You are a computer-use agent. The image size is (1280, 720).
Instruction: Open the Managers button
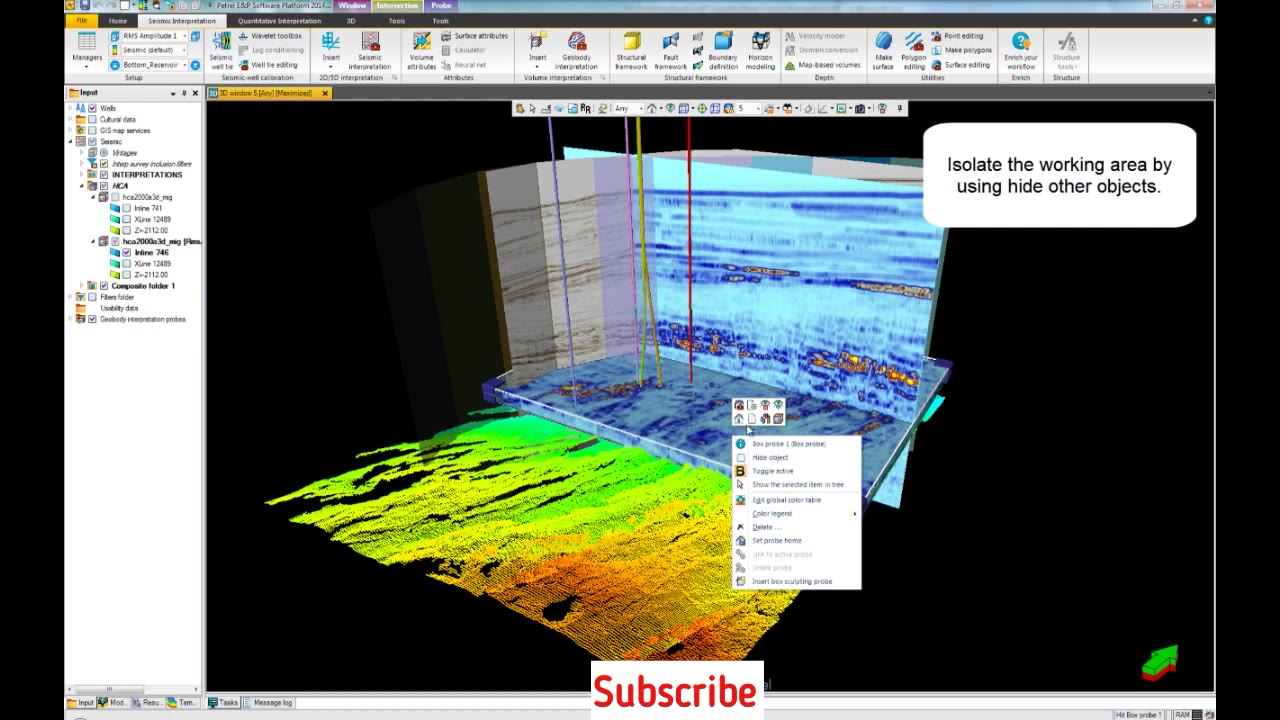click(x=87, y=50)
